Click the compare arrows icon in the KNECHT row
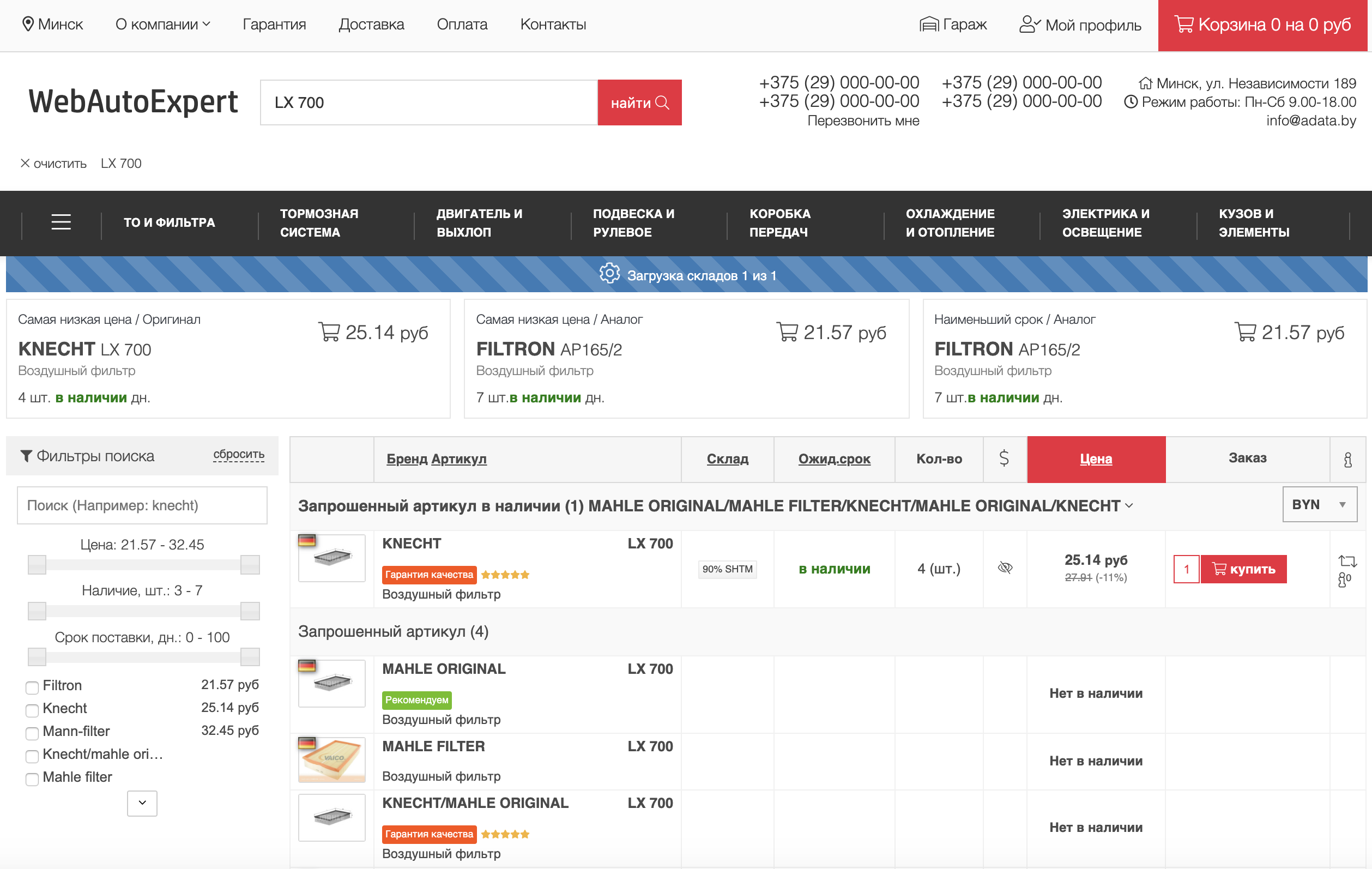Screen dimensions: 1372x869 coord(1347,561)
